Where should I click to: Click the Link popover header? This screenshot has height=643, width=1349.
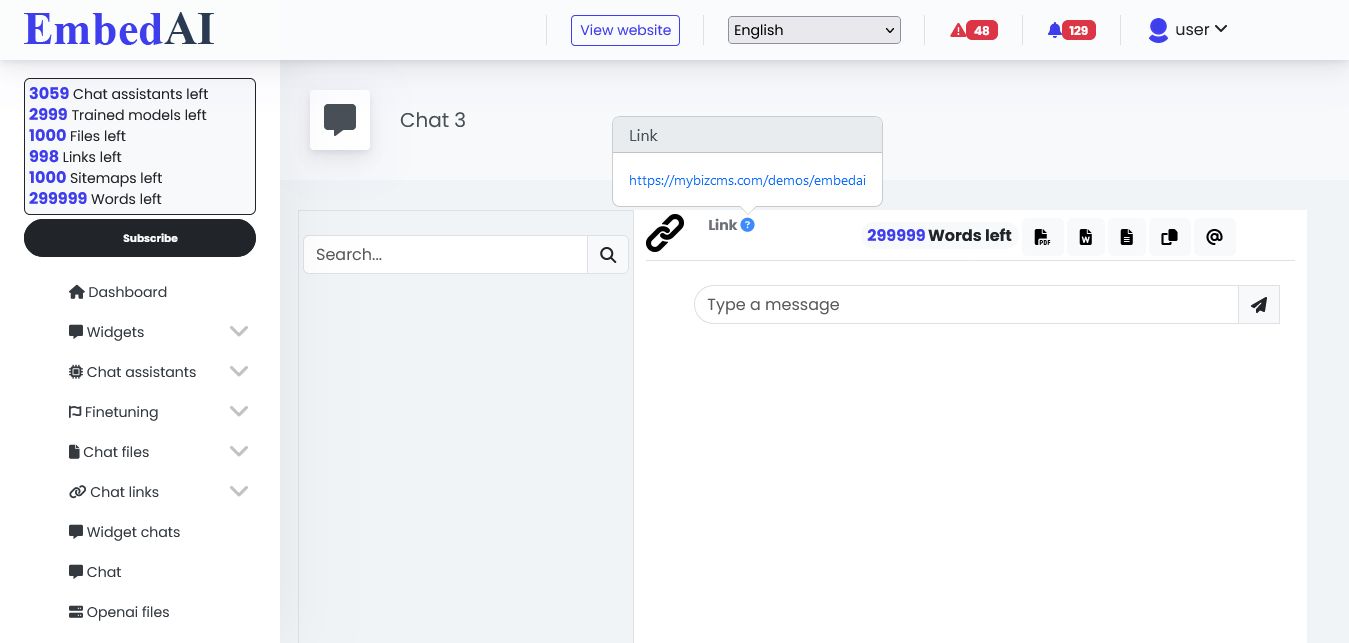click(x=747, y=135)
